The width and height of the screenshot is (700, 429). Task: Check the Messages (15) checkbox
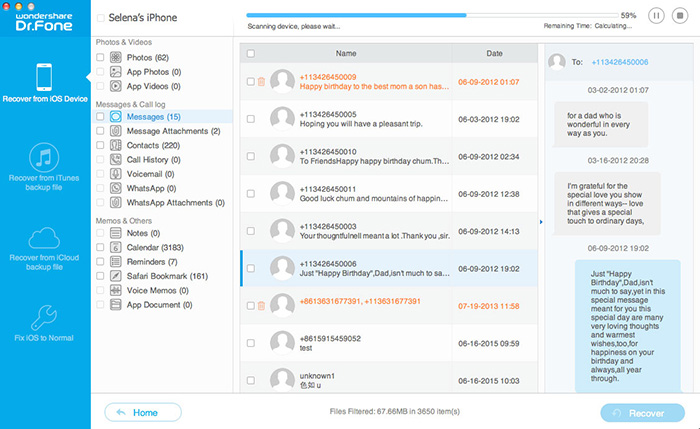point(100,117)
